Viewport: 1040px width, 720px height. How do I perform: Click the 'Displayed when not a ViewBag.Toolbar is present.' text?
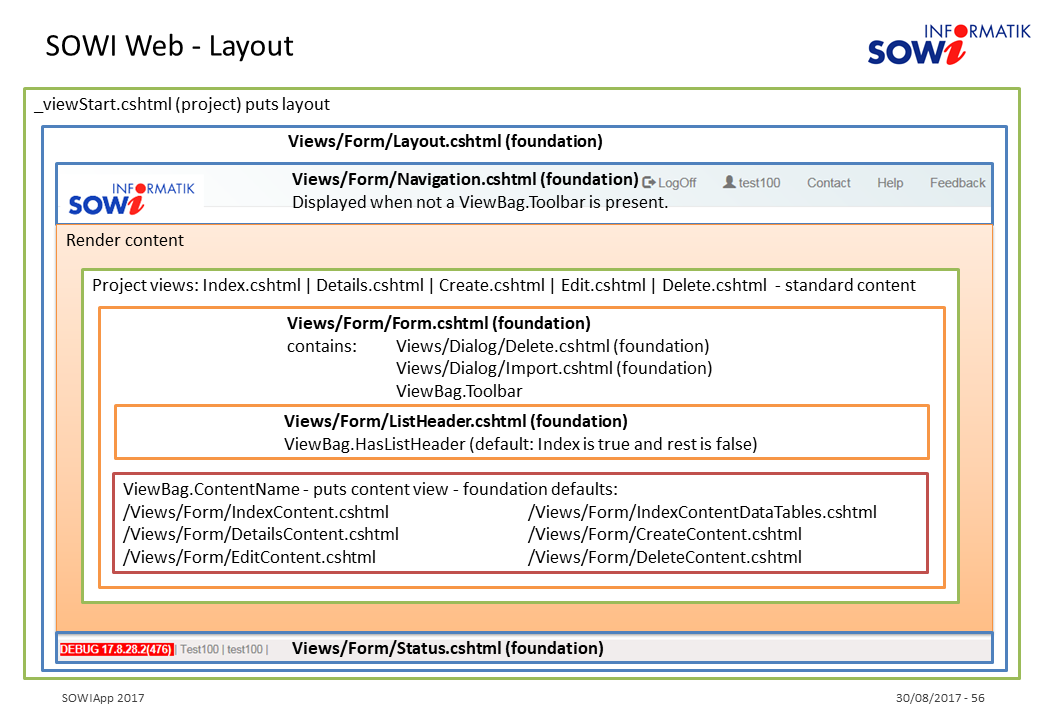[x=480, y=202]
